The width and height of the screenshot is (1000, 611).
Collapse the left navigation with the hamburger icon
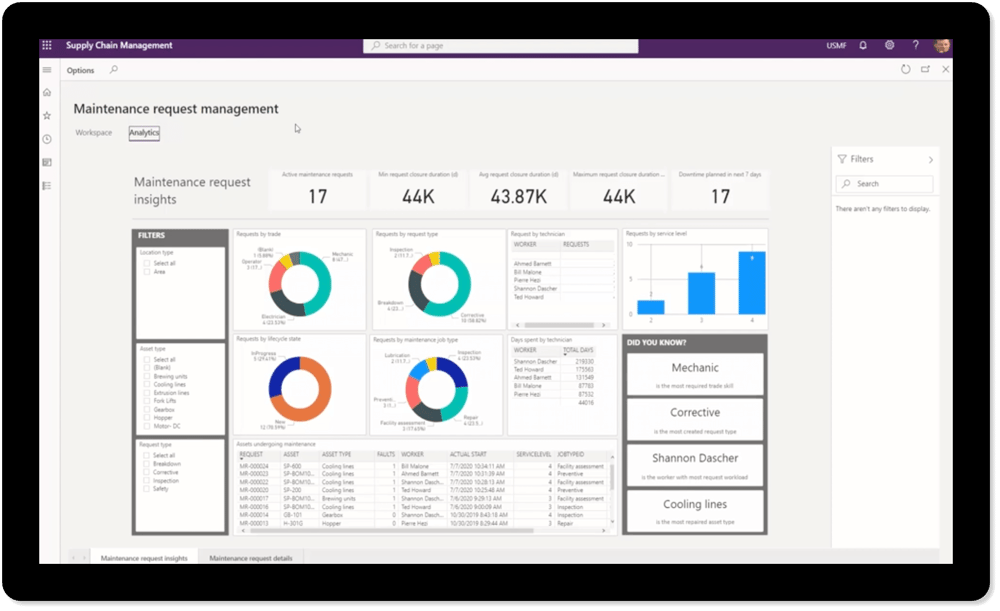click(x=45, y=70)
